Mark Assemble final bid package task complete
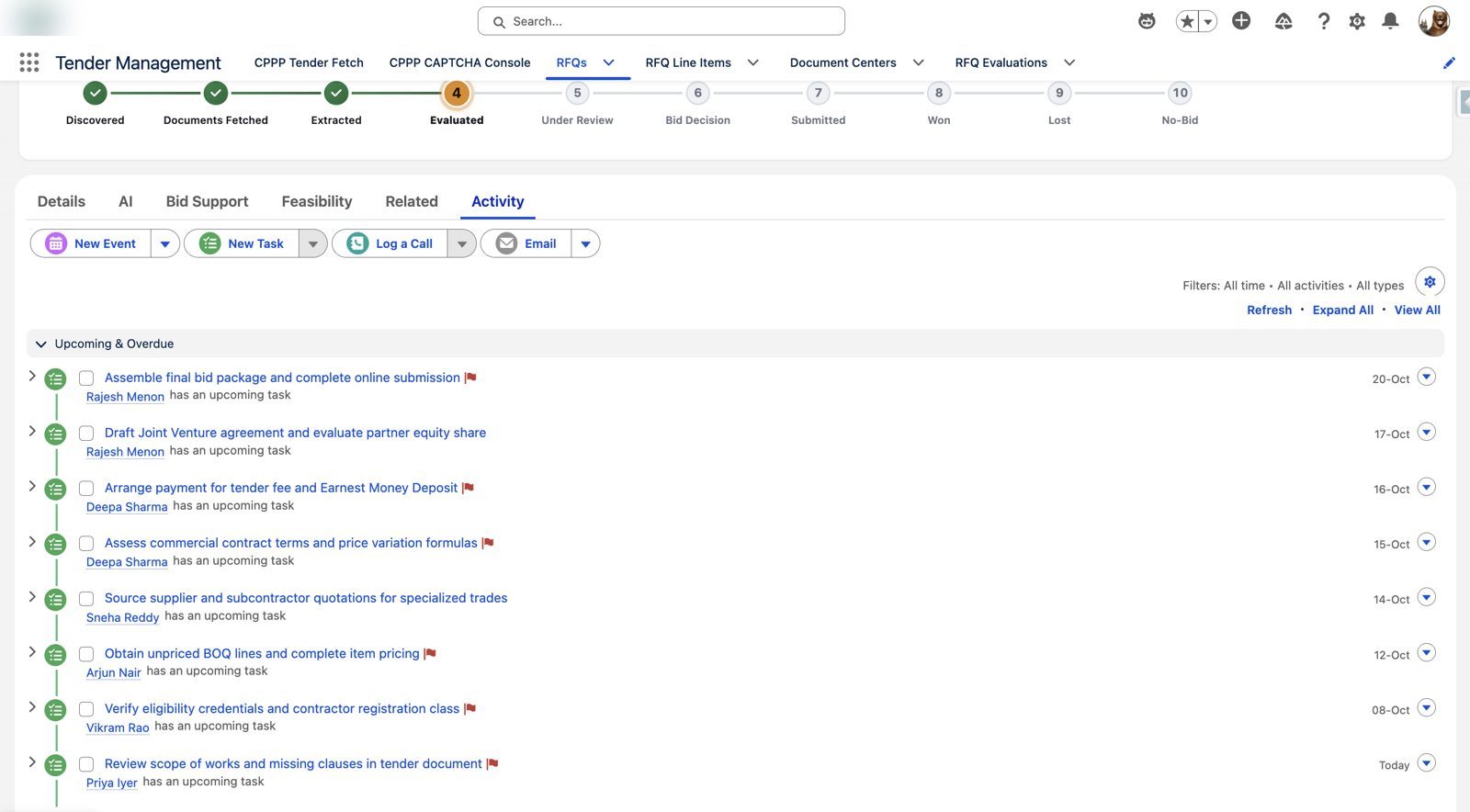The width and height of the screenshot is (1470, 812). 86,378
